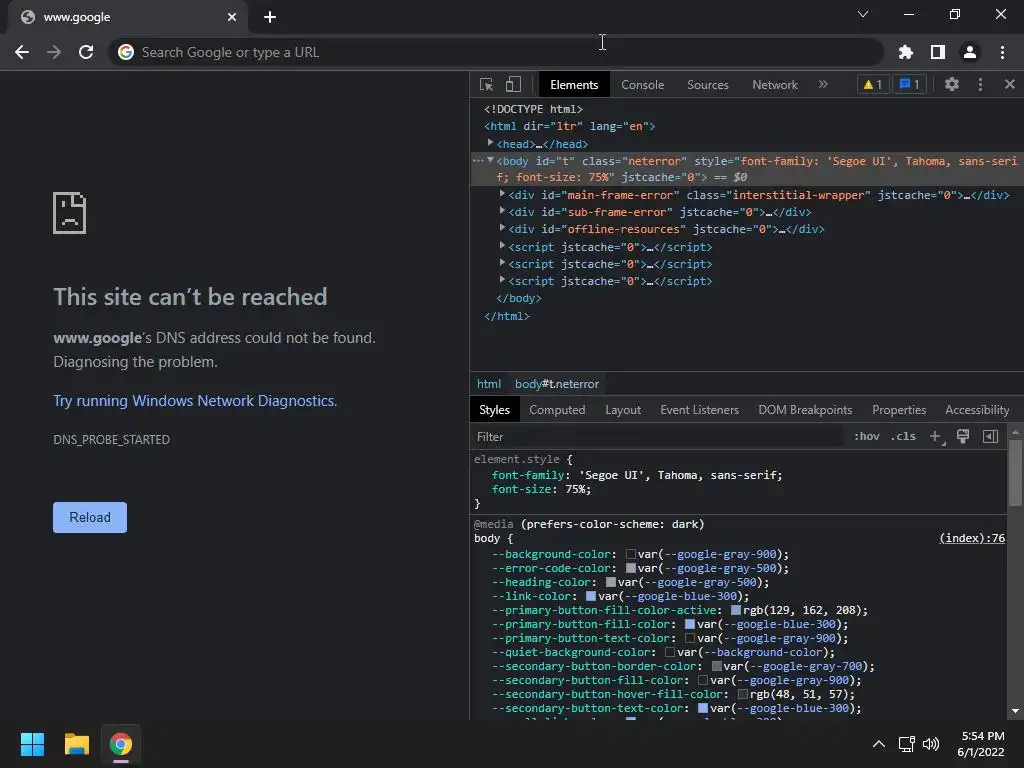
Task: Click the tab search chevron
Action: 863,14
